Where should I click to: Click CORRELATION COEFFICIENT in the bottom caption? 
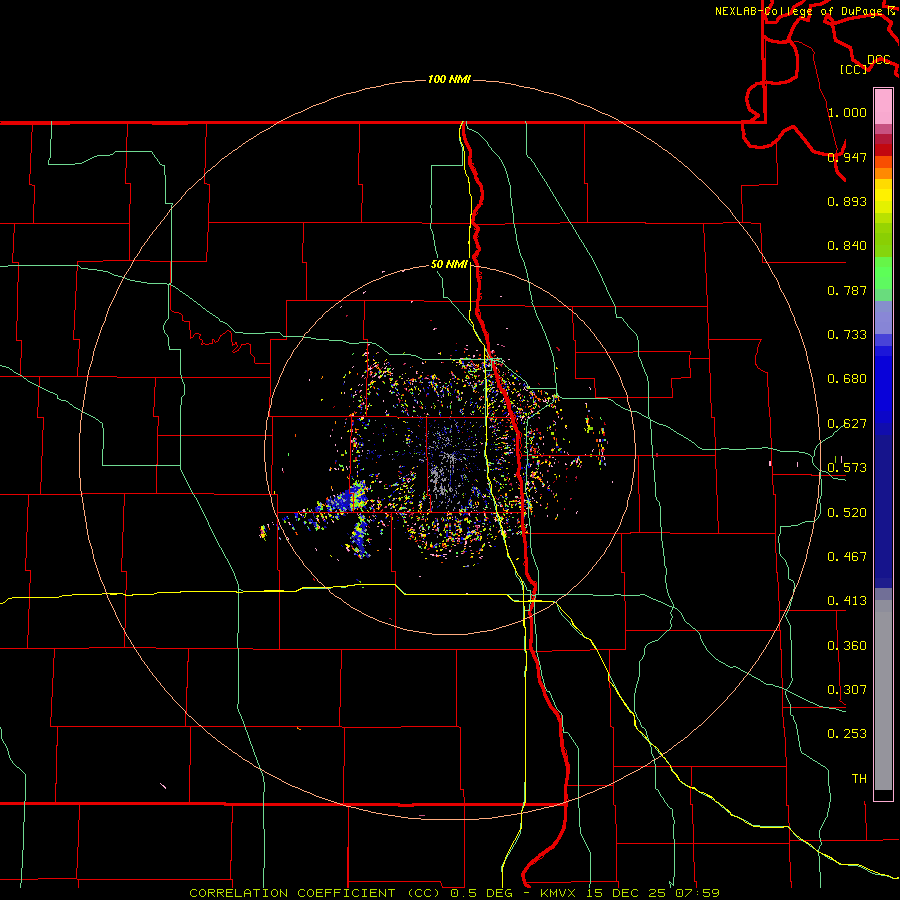[x=292, y=893]
